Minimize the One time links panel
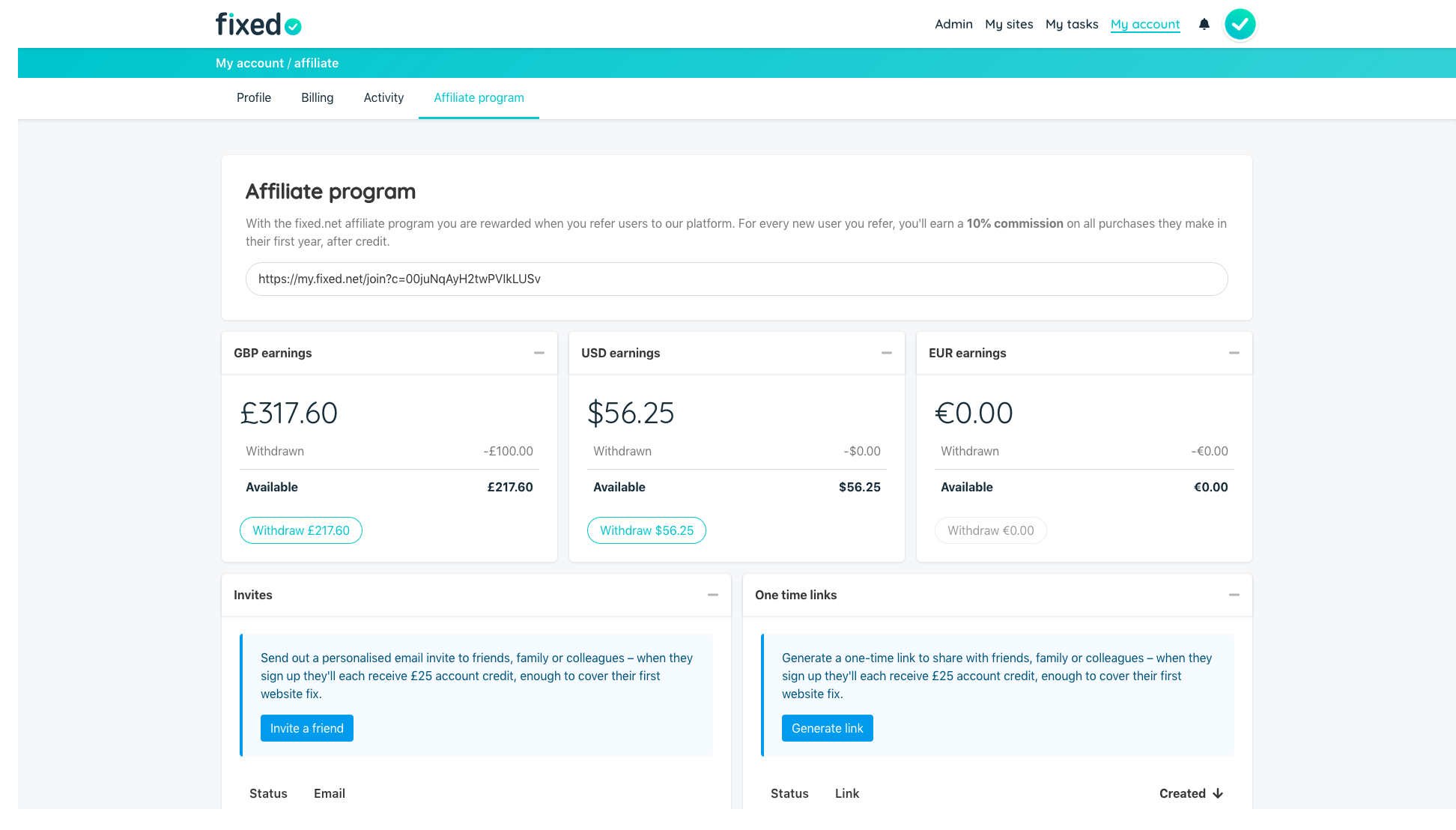The width and height of the screenshot is (1456, 830). (x=1234, y=595)
